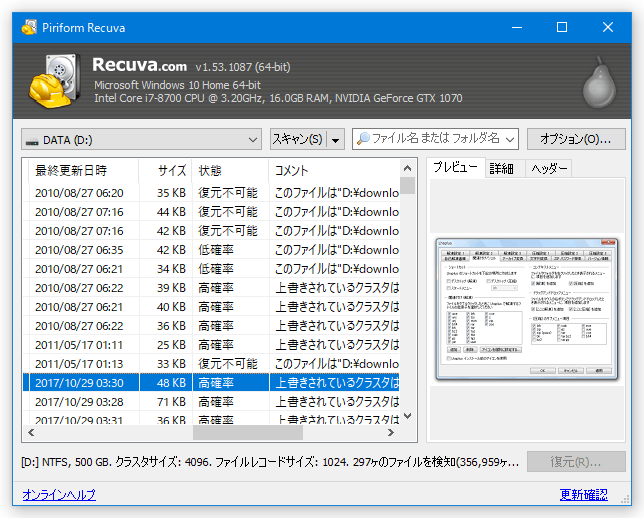Switch to the 詳細 tab
The image size is (644, 518).
tap(501, 168)
